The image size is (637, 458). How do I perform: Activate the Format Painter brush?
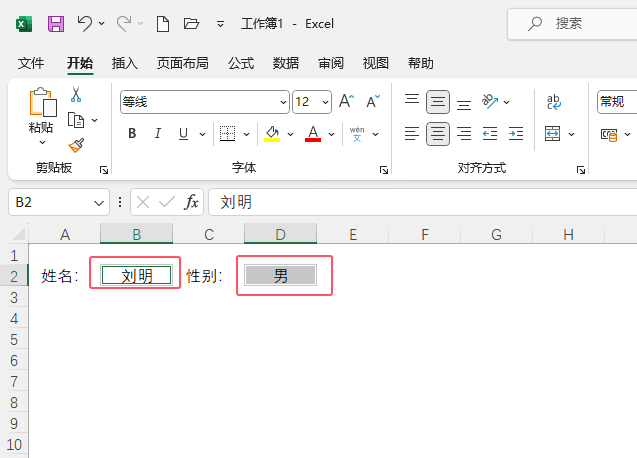tap(76, 145)
